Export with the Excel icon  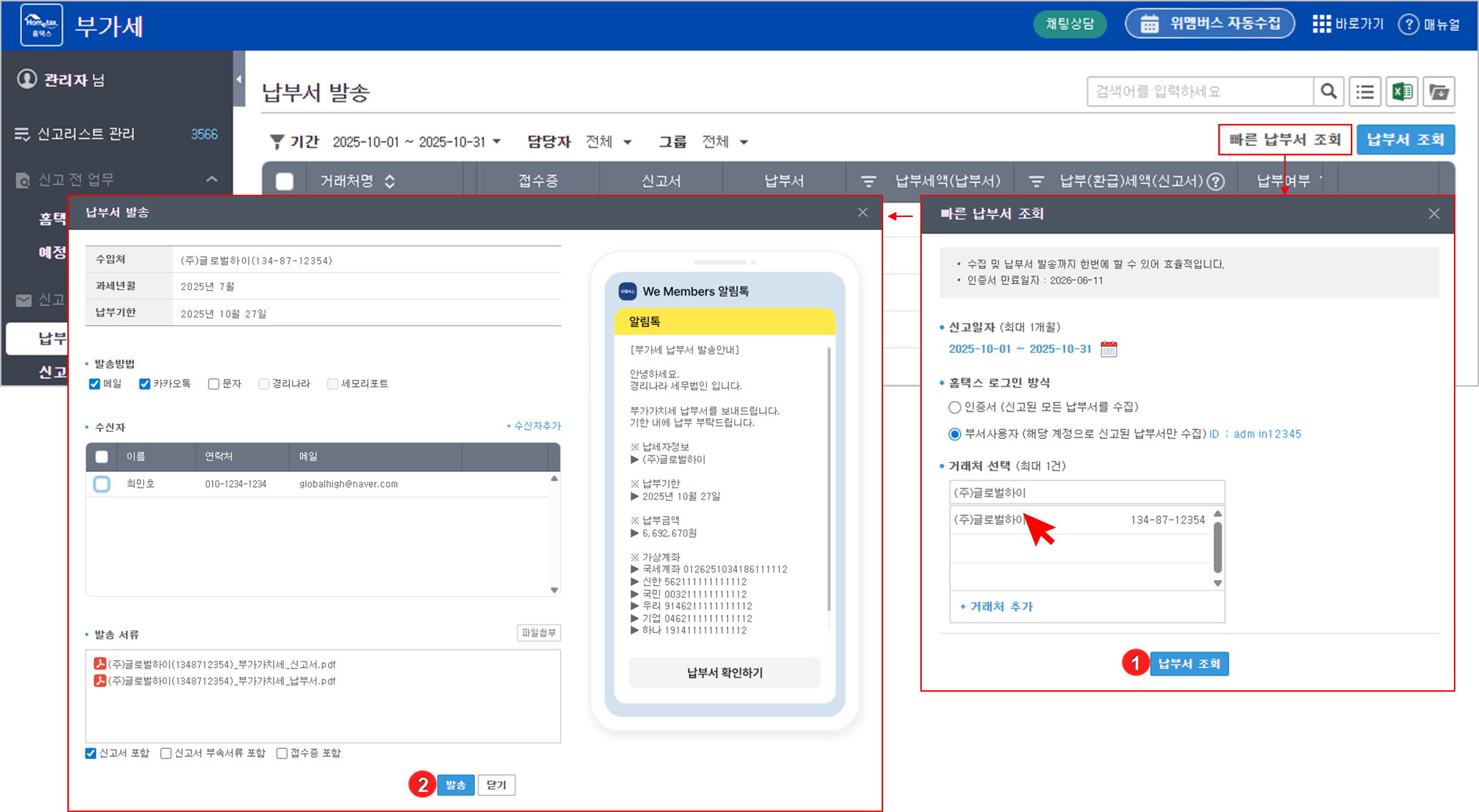pos(1402,92)
